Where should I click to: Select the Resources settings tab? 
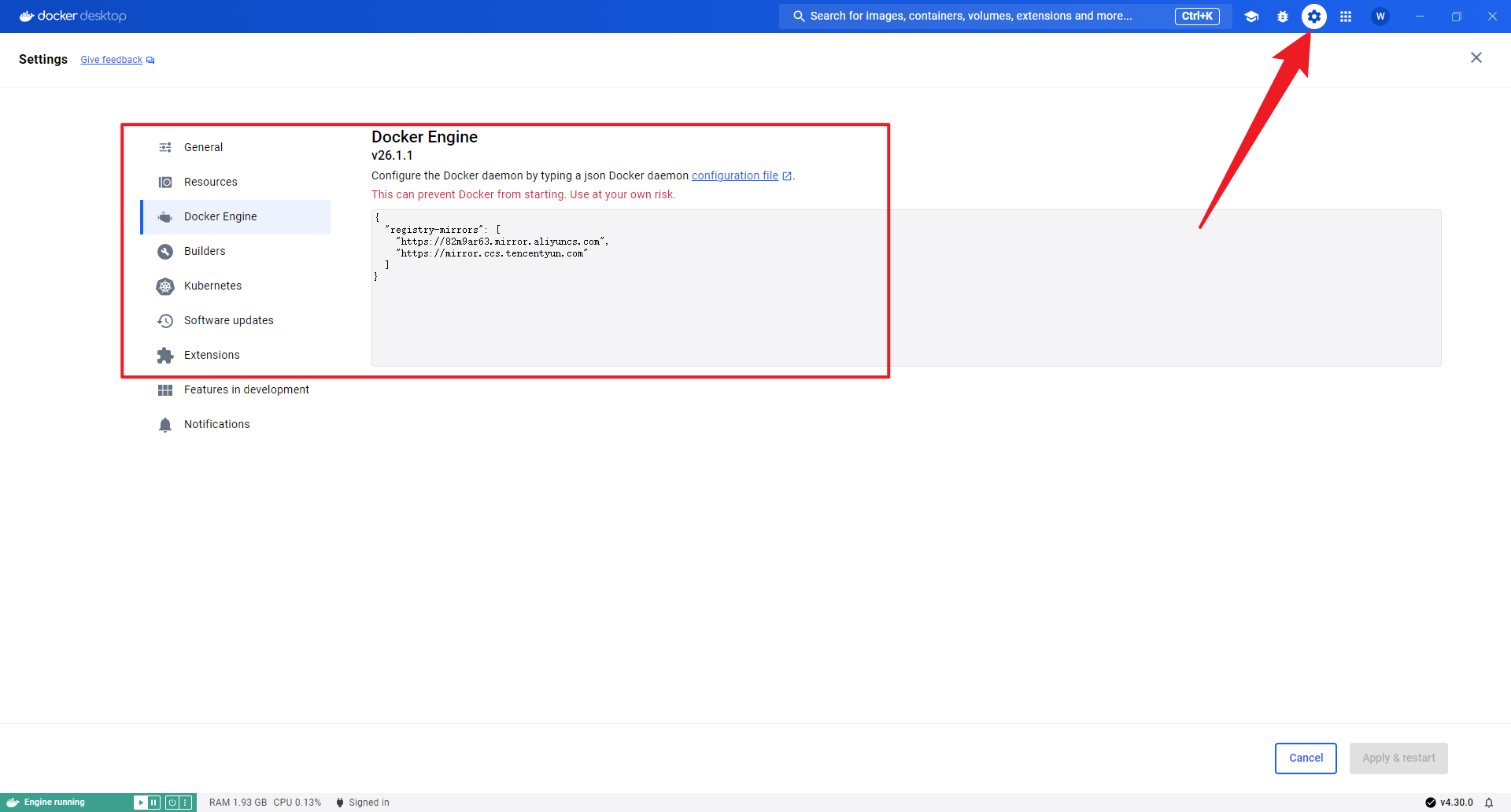click(235, 182)
